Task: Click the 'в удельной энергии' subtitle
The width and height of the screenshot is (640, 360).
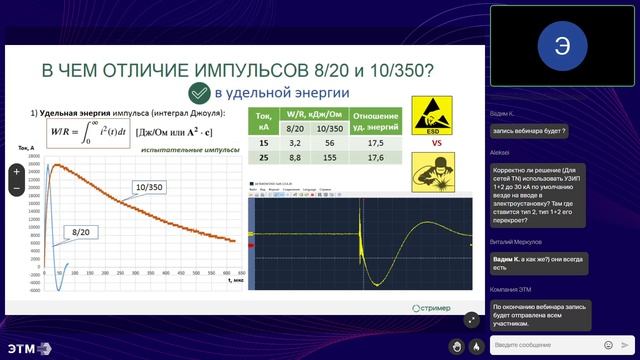Action: point(282,93)
